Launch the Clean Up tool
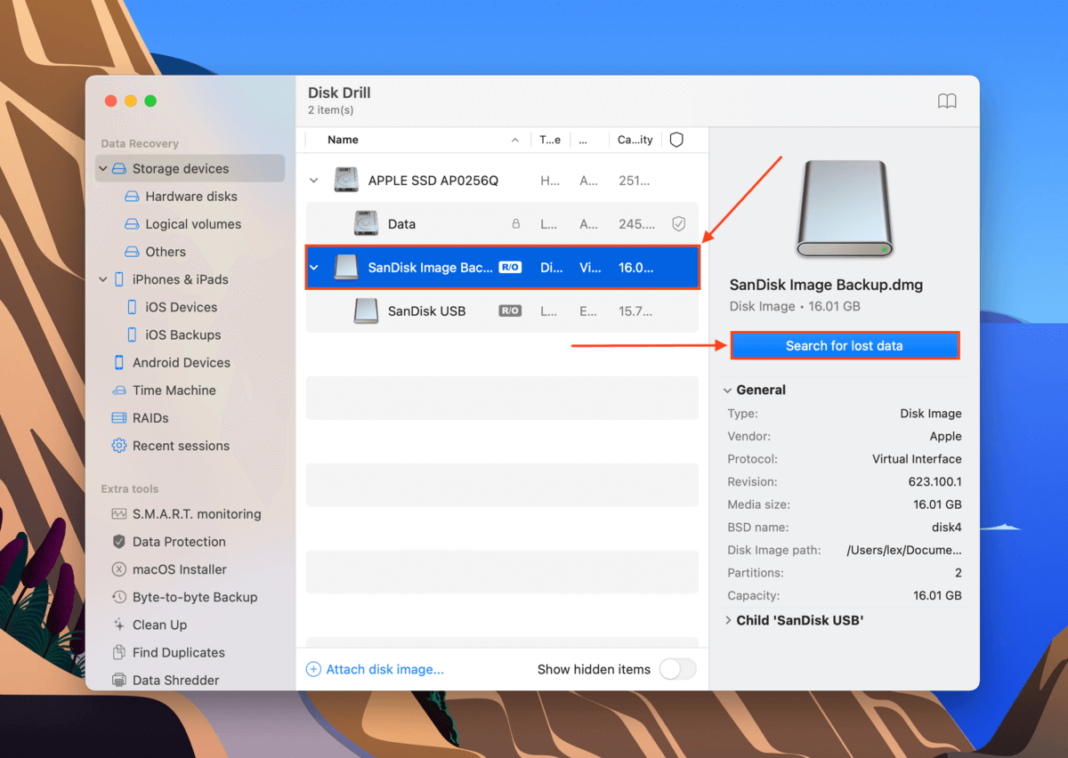This screenshot has width=1068, height=758. 159,625
